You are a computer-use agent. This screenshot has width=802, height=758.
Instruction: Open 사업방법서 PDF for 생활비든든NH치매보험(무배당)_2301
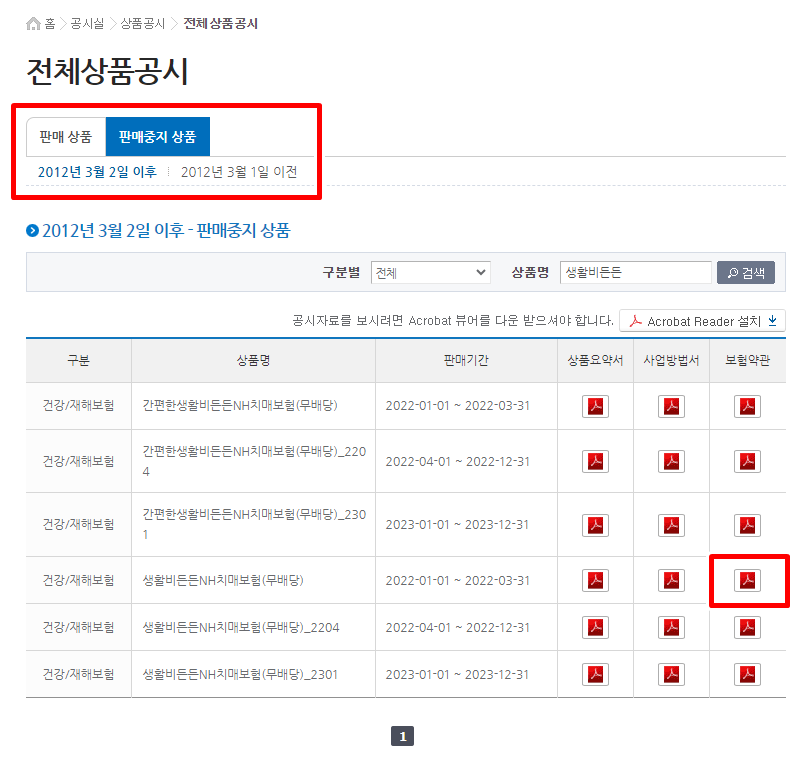671,675
